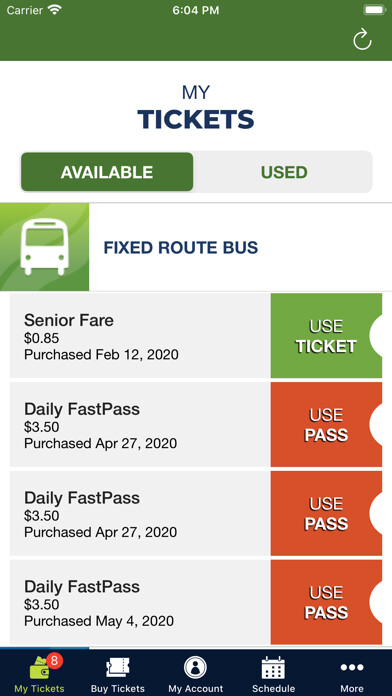Open the My Account profile icon
The height and width of the screenshot is (696, 392).
[x=196, y=668]
